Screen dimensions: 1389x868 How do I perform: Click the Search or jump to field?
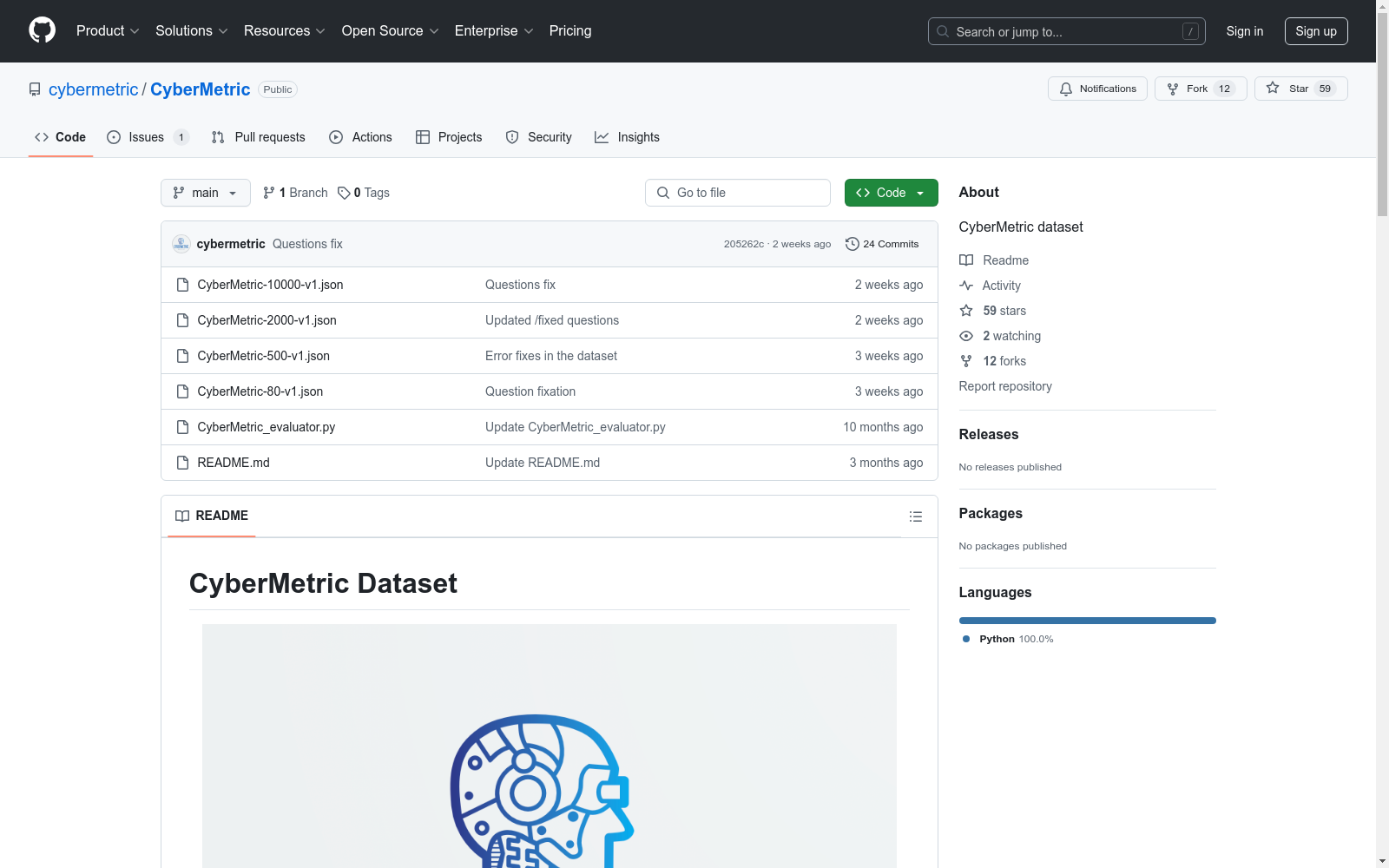tap(1067, 31)
